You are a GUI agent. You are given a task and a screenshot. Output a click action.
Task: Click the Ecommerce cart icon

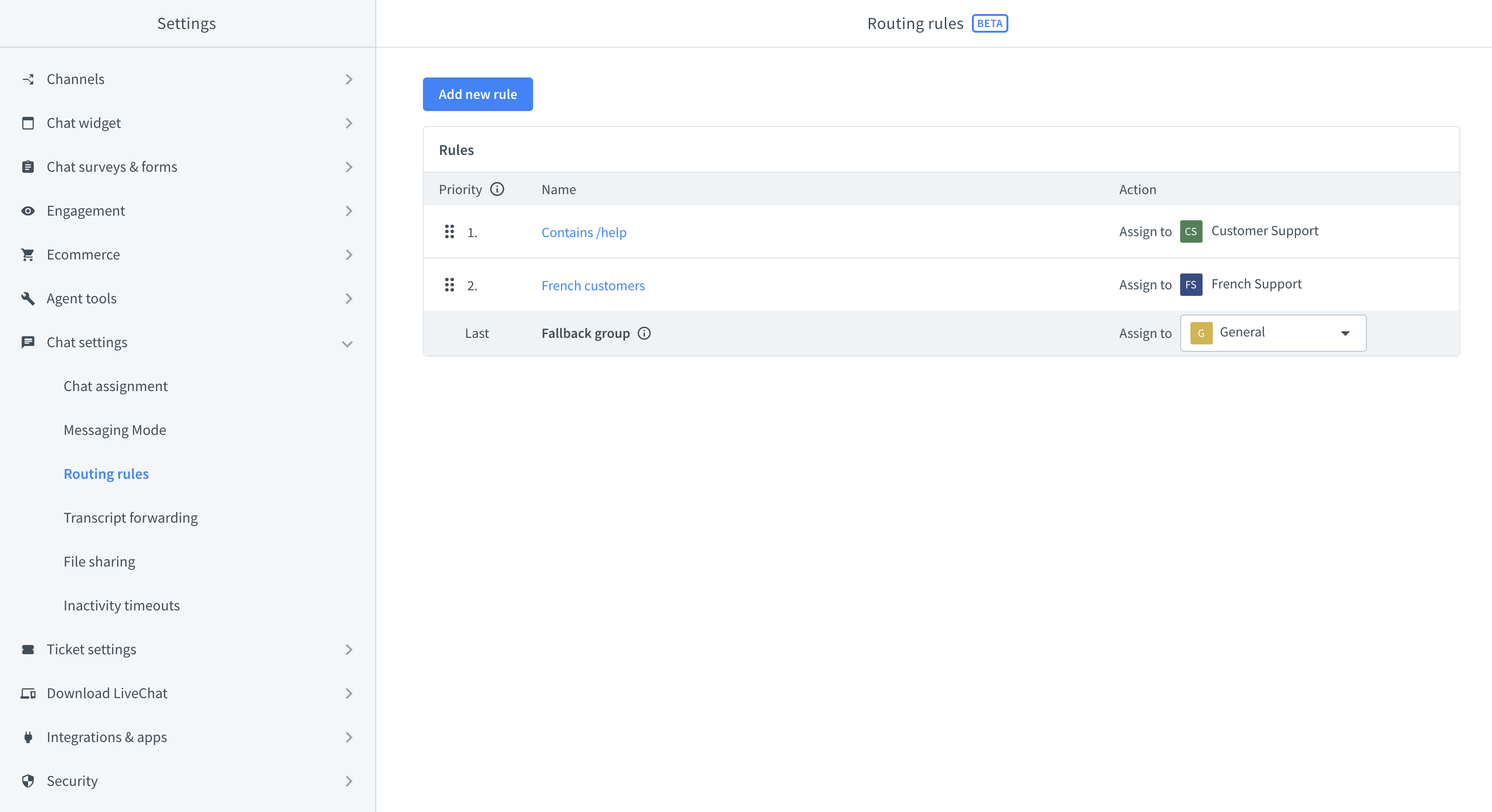pos(28,255)
